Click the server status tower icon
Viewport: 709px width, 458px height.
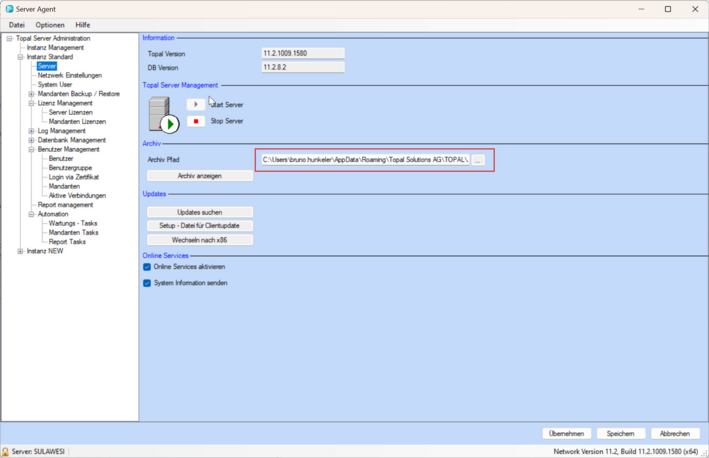(x=163, y=114)
